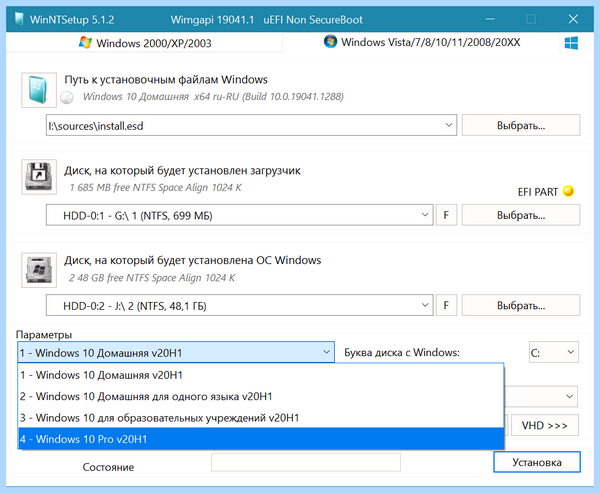Choose 1 - Windows 10 Домашняя v20H1 from list
This screenshot has width=600, height=493.
click(261, 375)
